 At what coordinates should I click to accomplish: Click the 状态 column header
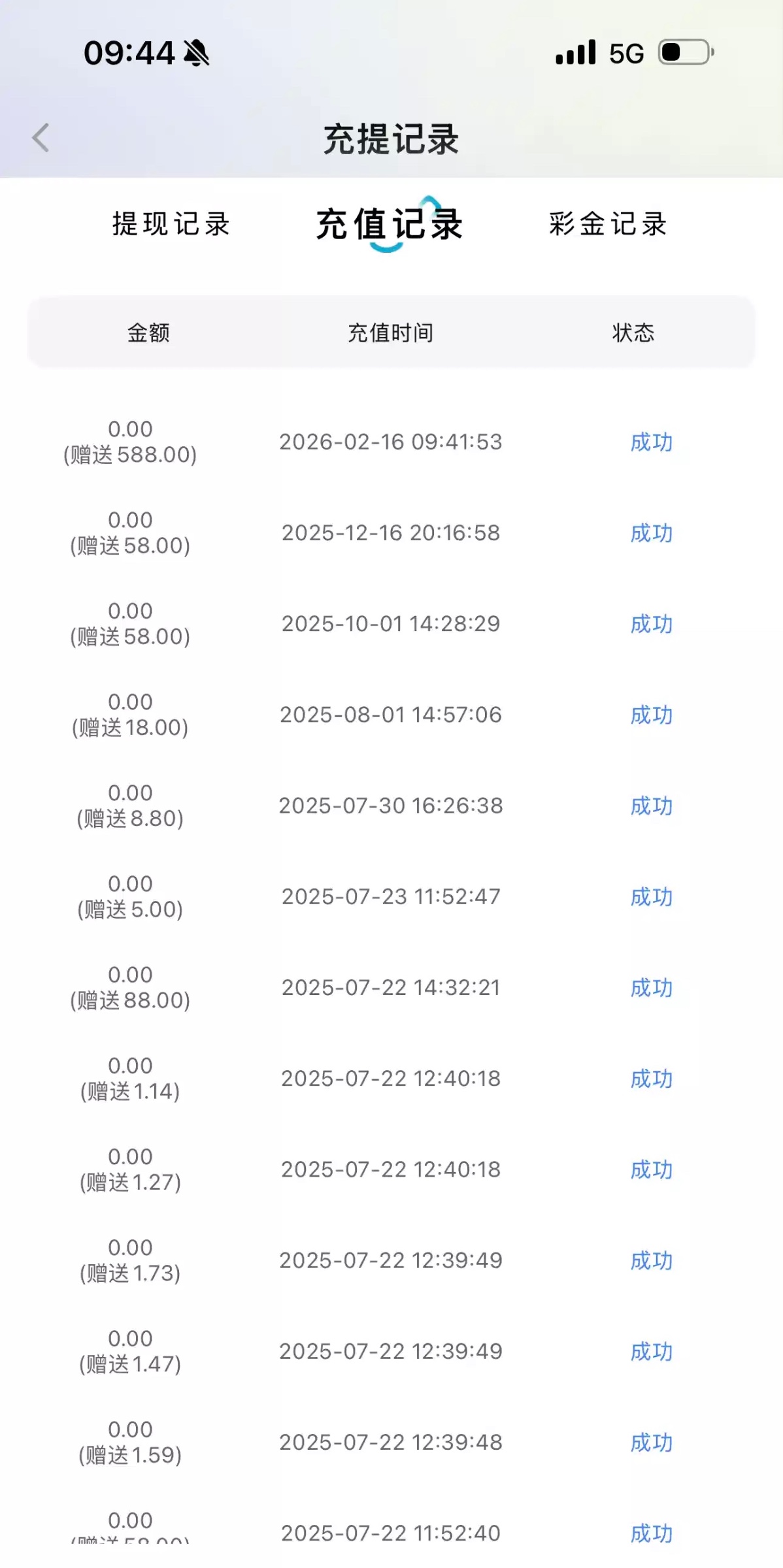633,333
